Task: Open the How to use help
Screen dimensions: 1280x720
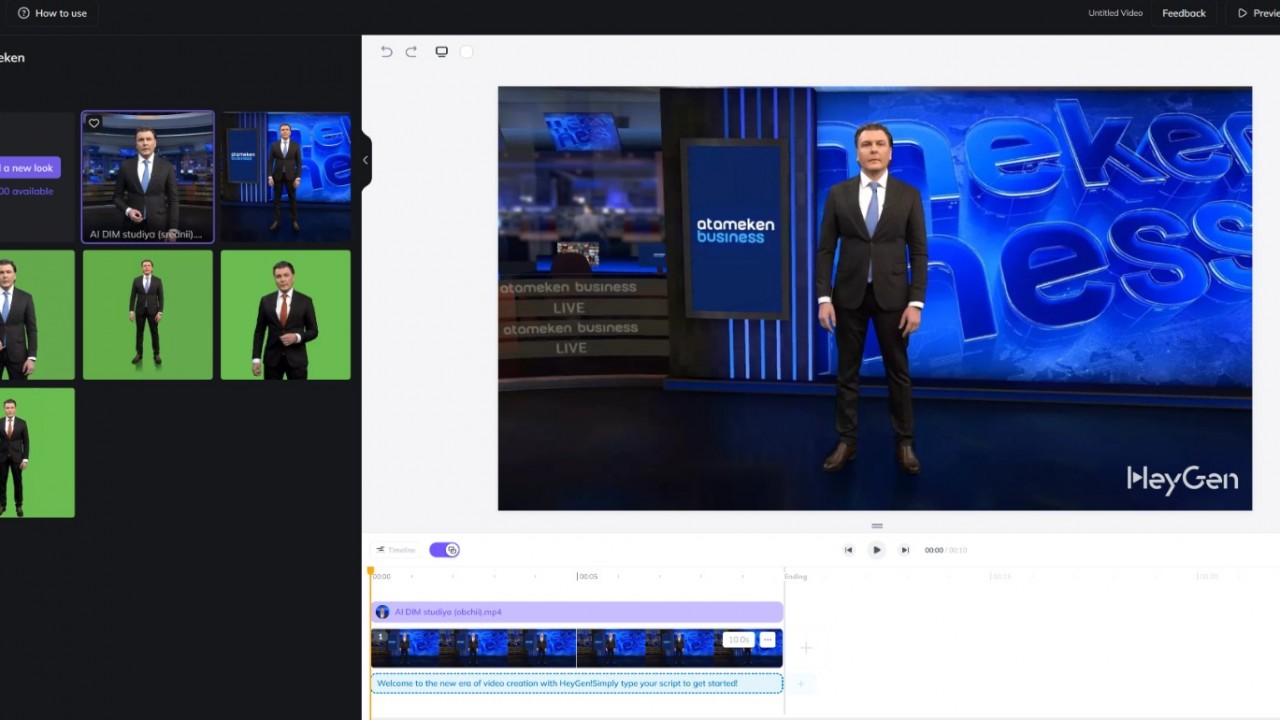Action: pyautogui.click(x=52, y=13)
